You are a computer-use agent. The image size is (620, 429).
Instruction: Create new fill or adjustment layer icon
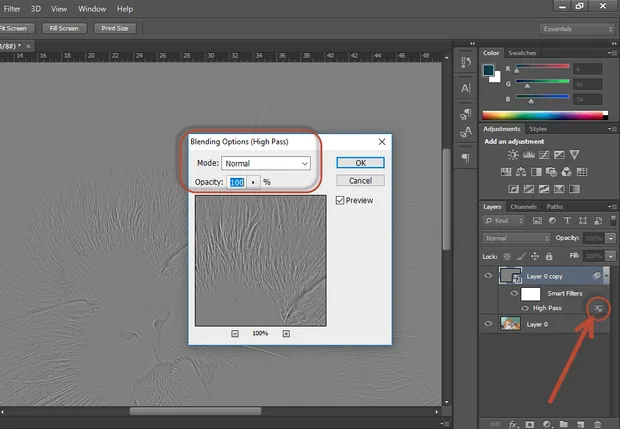pos(547,424)
